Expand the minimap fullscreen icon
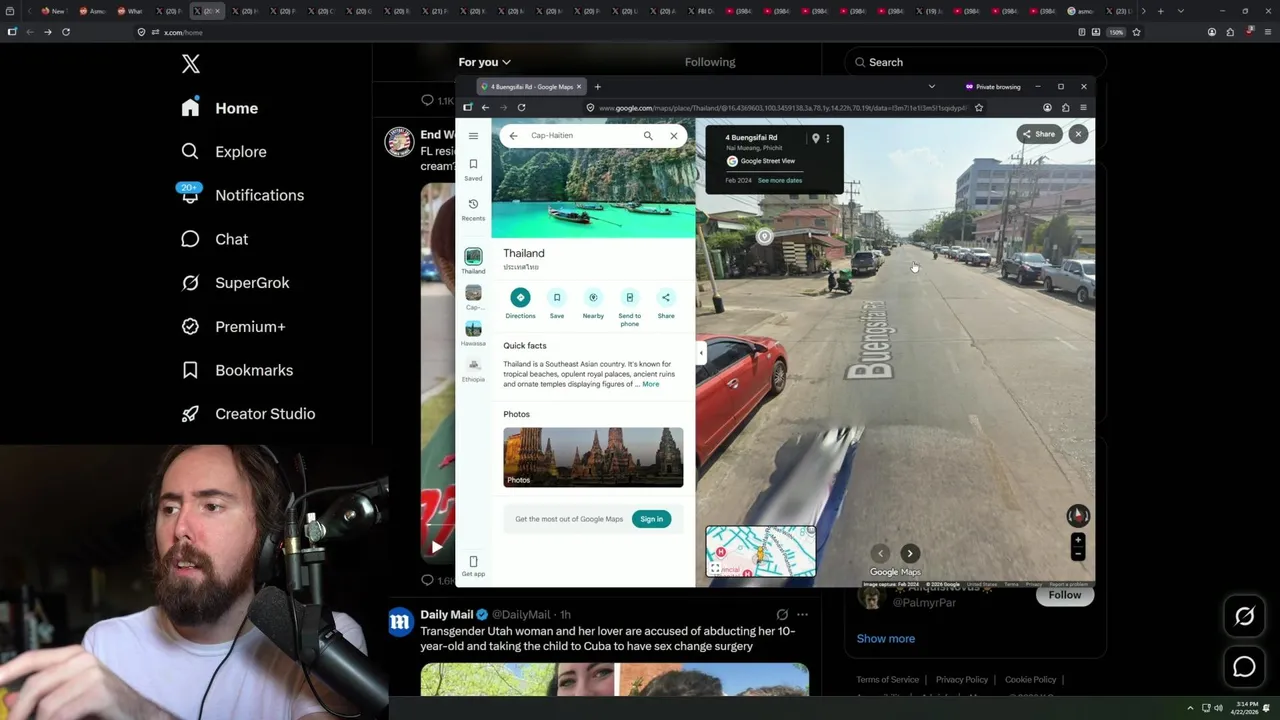Screen dimensions: 1280x720 (714, 568)
